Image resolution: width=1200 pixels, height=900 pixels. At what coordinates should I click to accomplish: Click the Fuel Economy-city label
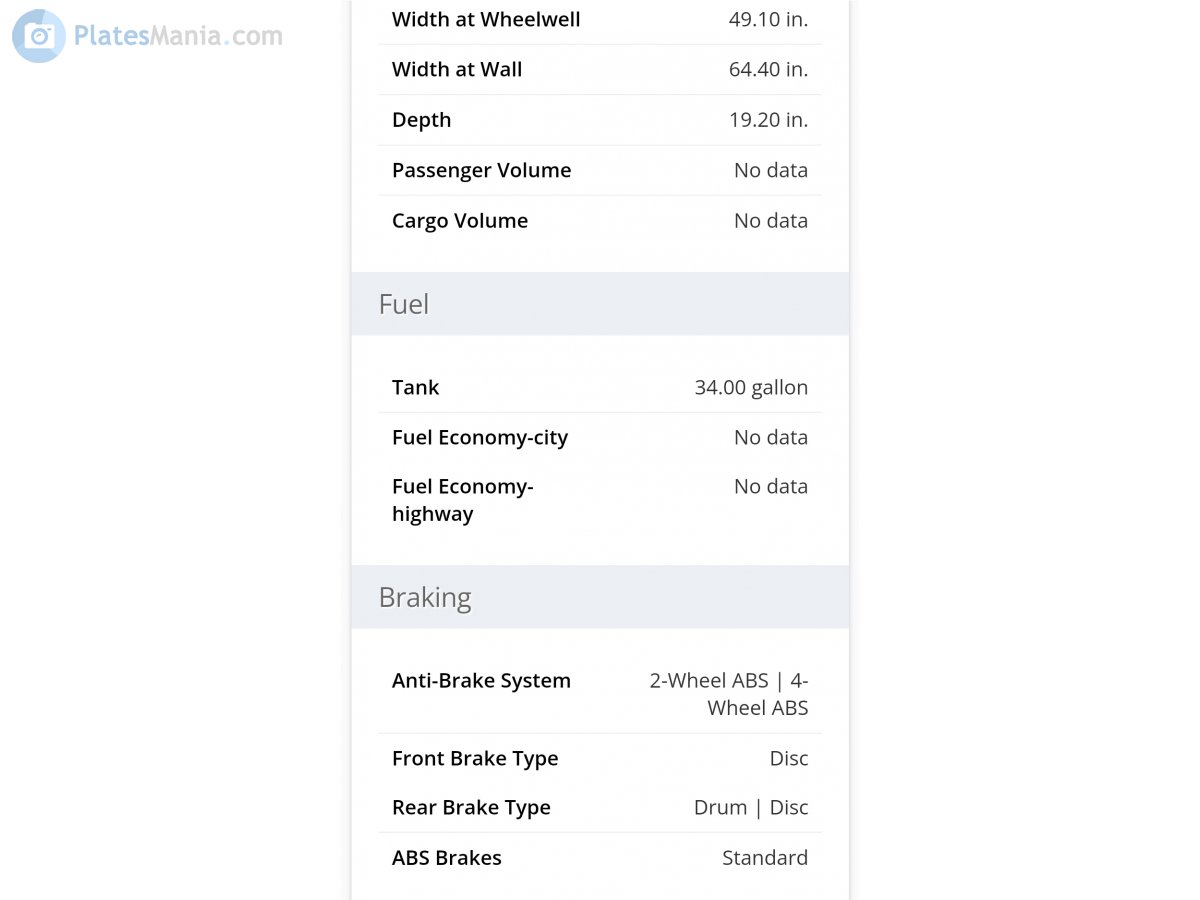tap(480, 437)
